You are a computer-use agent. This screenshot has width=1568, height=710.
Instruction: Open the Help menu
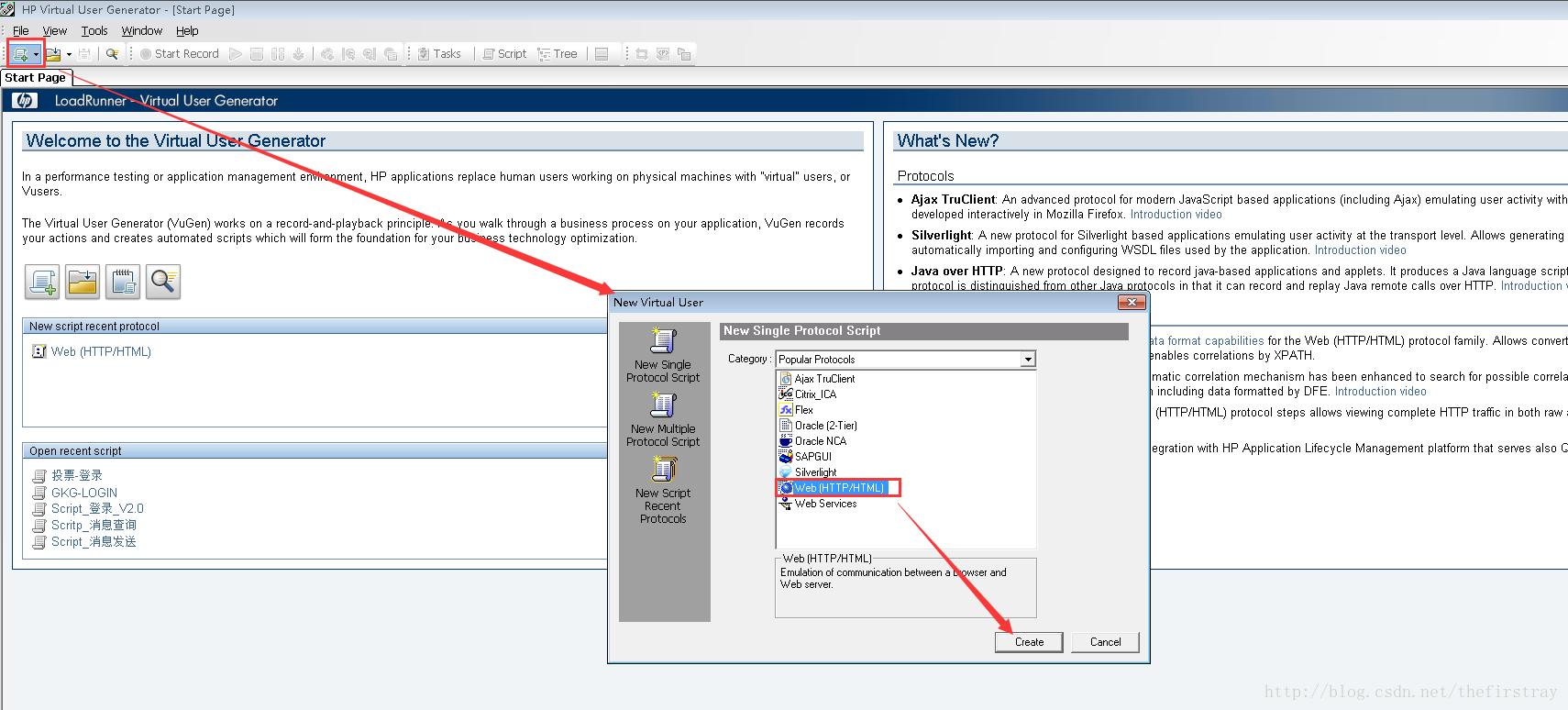click(187, 30)
